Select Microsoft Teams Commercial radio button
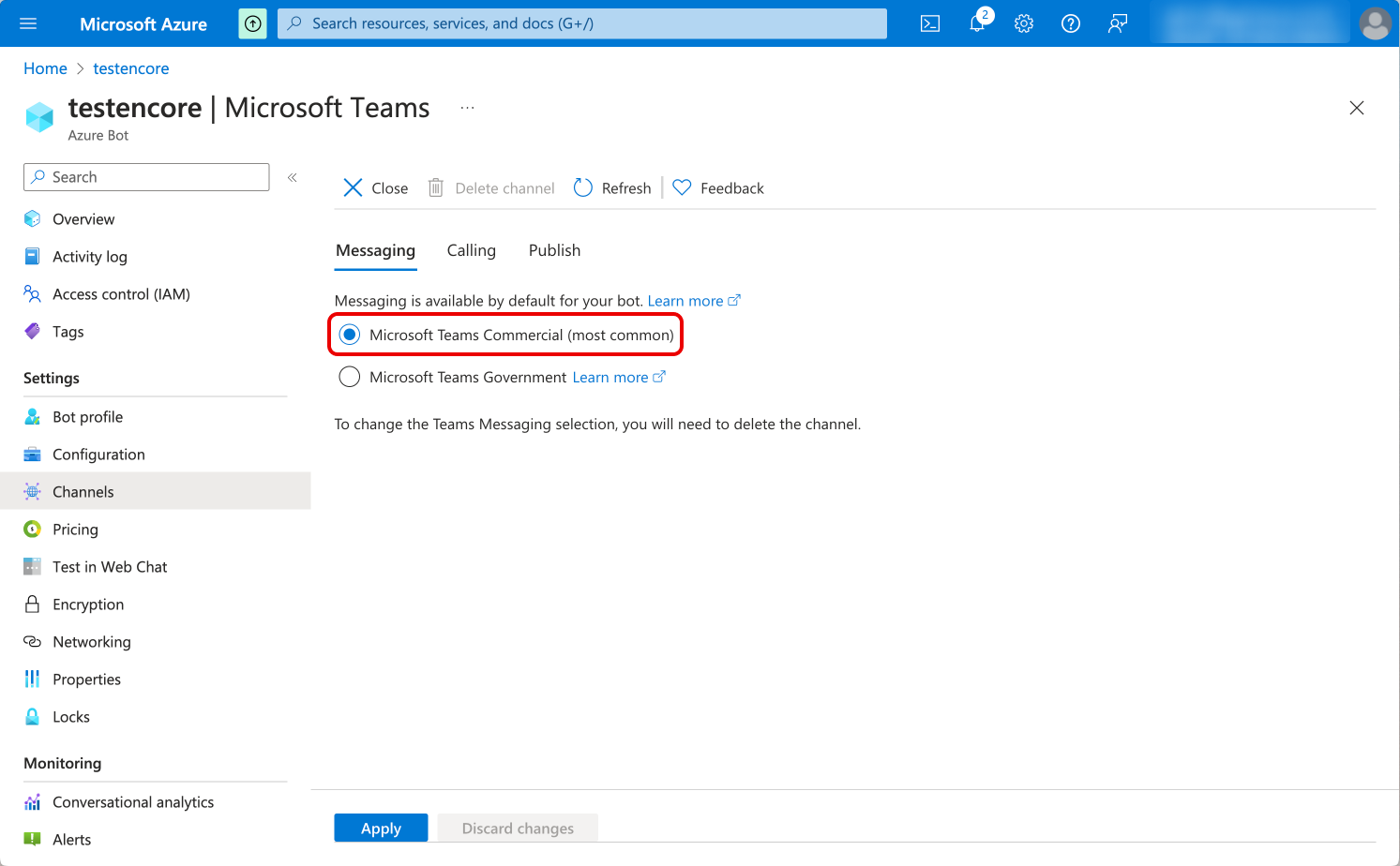1400x866 pixels. click(350, 335)
